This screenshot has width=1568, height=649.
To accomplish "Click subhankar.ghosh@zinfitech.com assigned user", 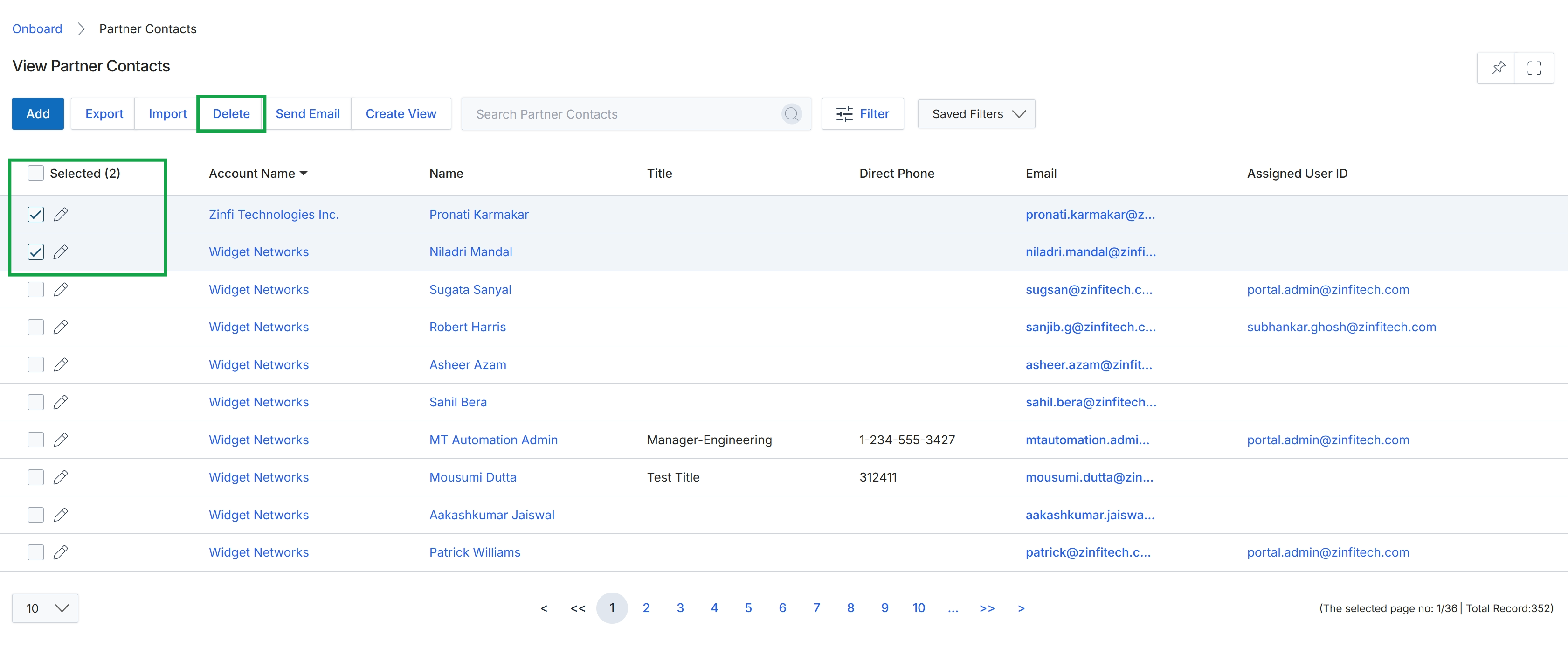I will click(1341, 327).
